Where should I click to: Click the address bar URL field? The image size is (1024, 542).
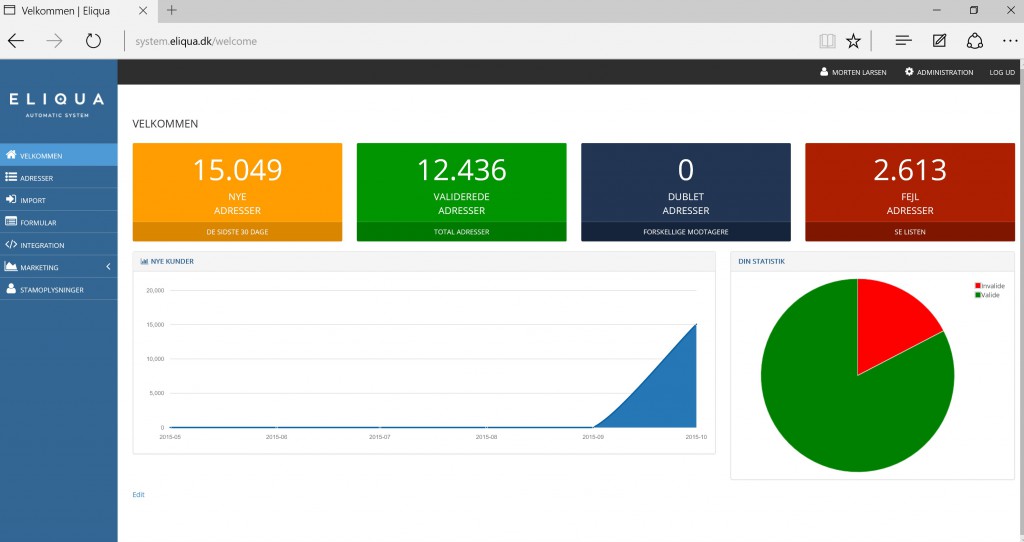457,41
